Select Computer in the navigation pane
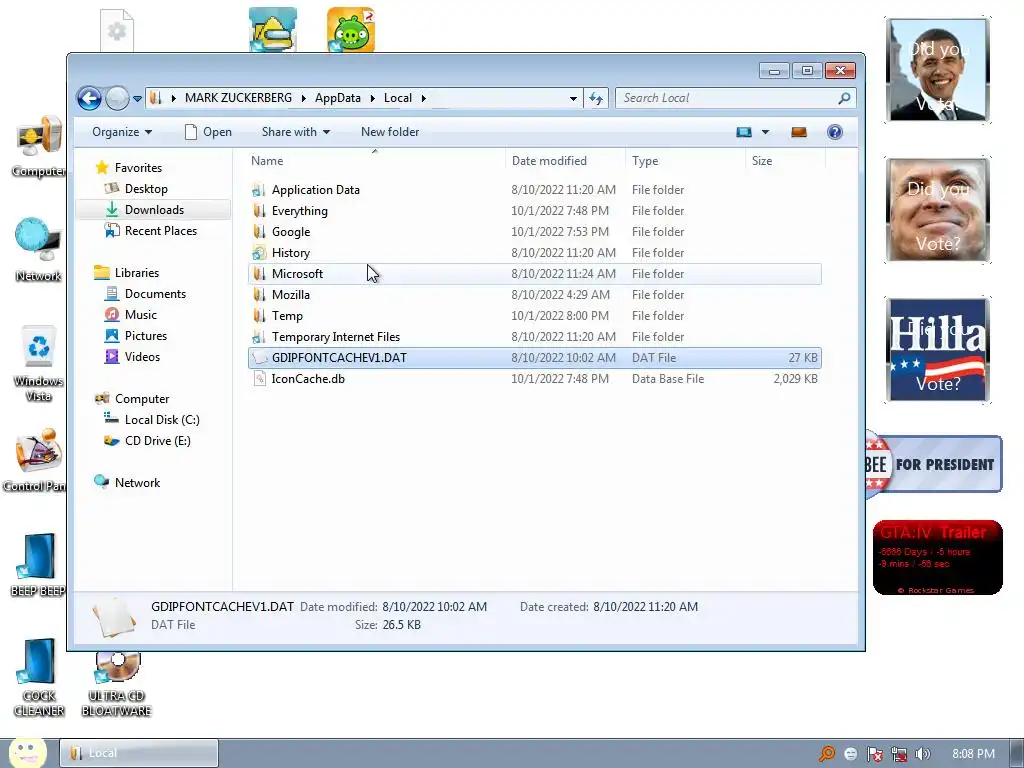This screenshot has width=1024, height=768. point(132,399)
